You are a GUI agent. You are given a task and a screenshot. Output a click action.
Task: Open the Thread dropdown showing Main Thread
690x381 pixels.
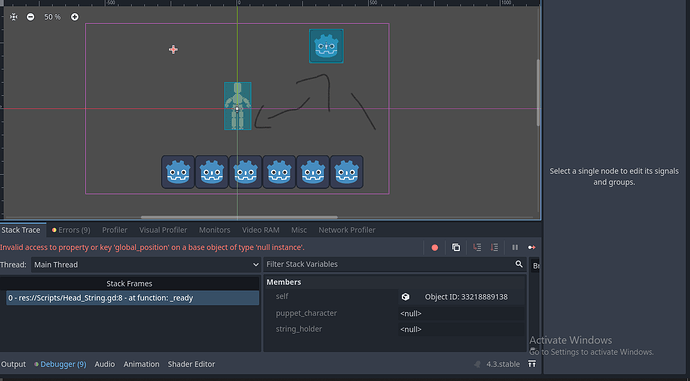point(146,264)
